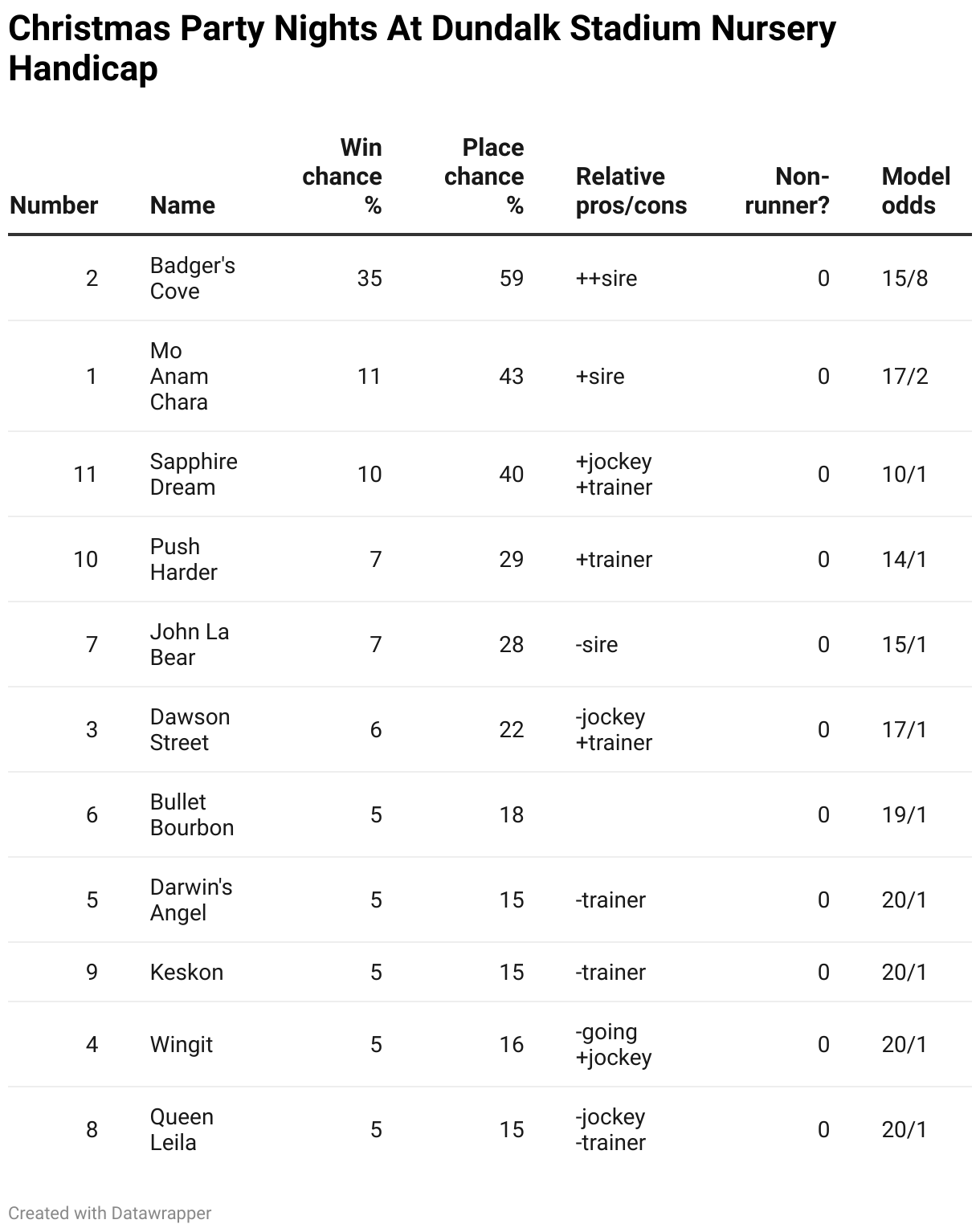Click Sapphire Dream in the table

point(194,474)
